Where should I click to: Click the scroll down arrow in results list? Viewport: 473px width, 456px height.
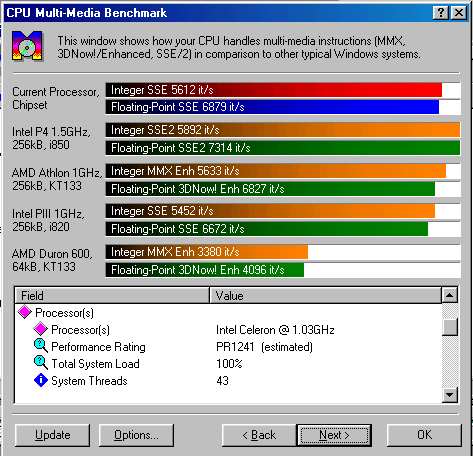(450, 395)
